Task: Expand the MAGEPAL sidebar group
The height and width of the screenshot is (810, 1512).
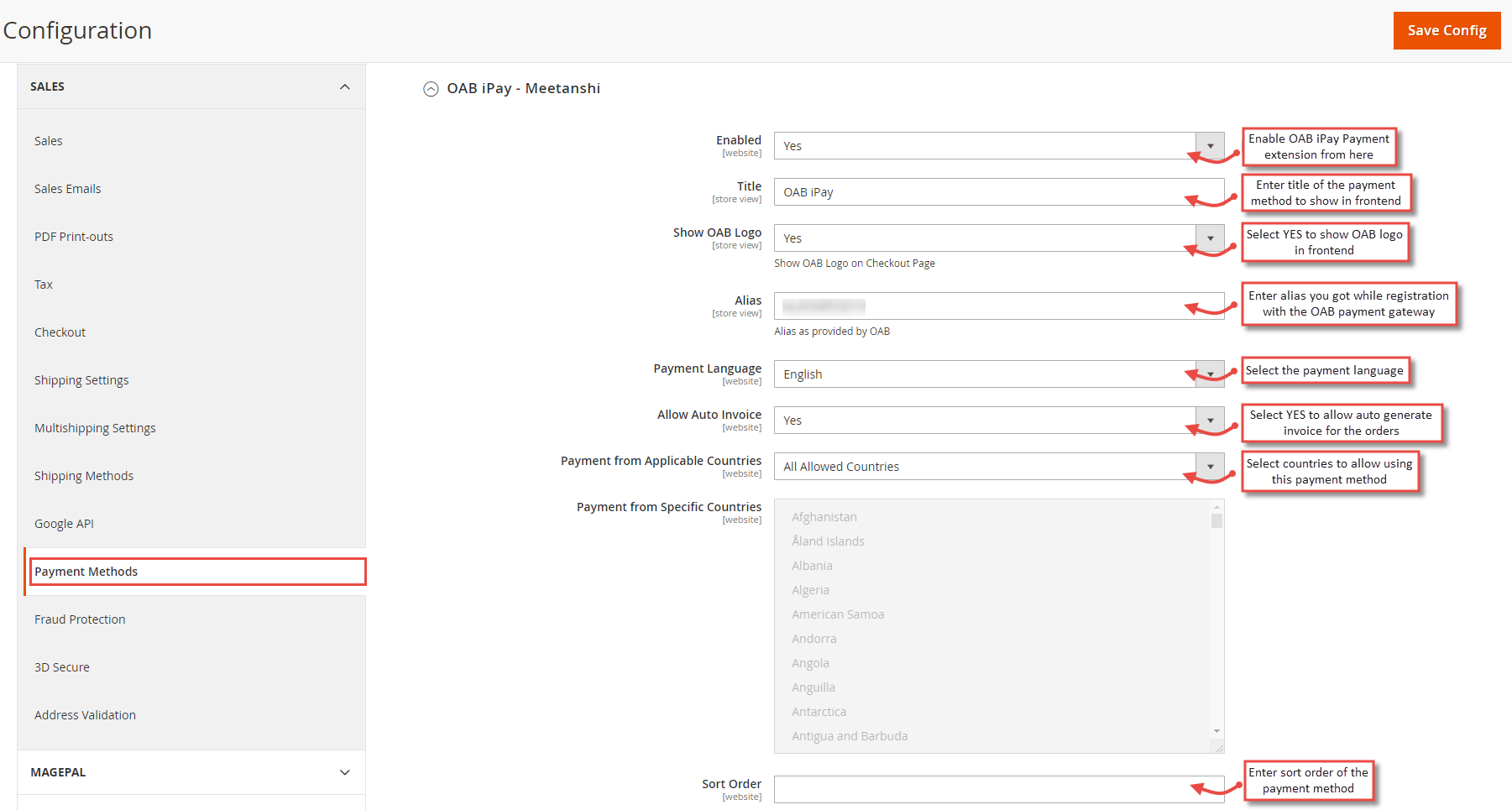Action: 191,772
